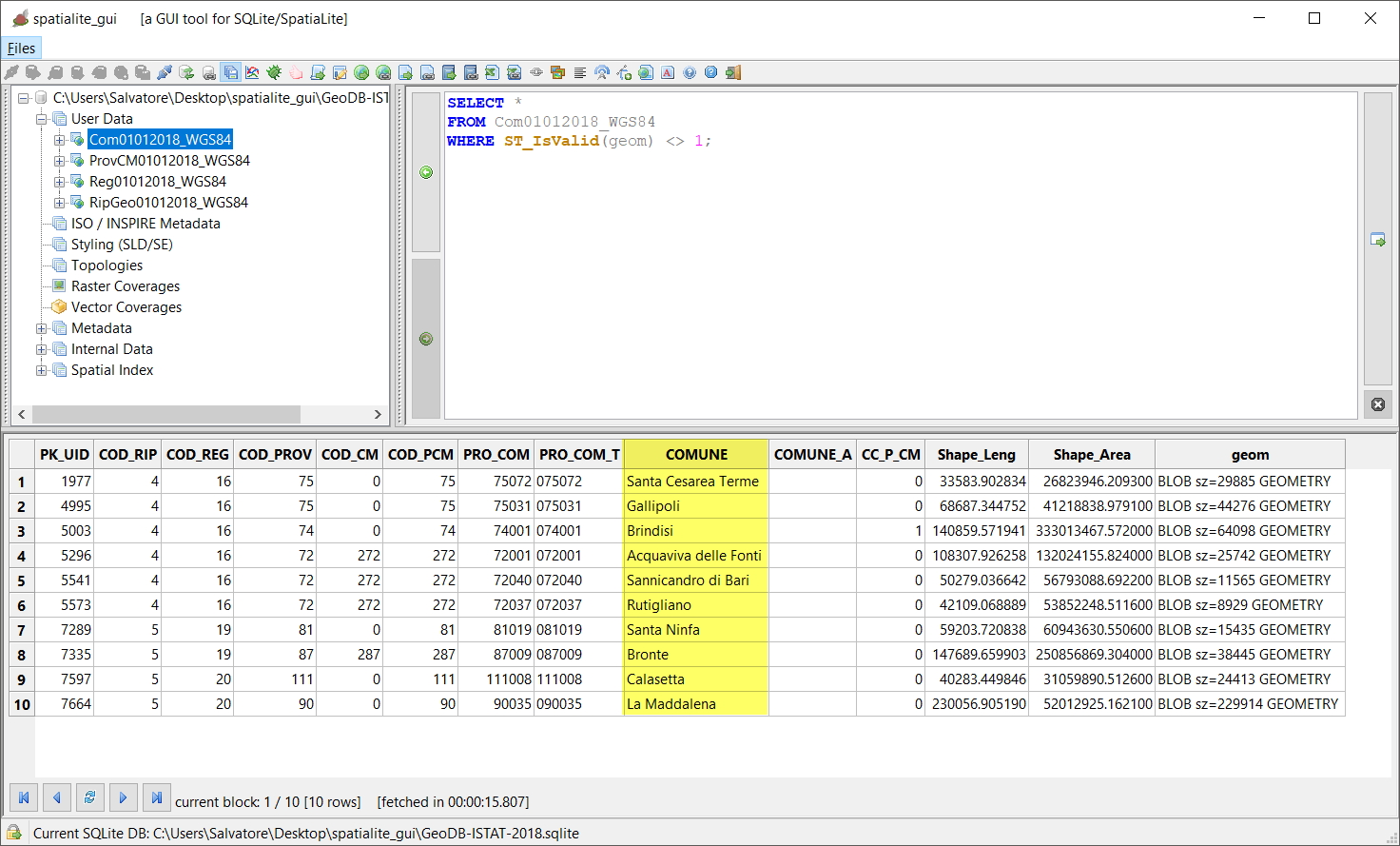Image resolution: width=1400 pixels, height=846 pixels.
Task: Open the Files menu
Action: [x=21, y=49]
